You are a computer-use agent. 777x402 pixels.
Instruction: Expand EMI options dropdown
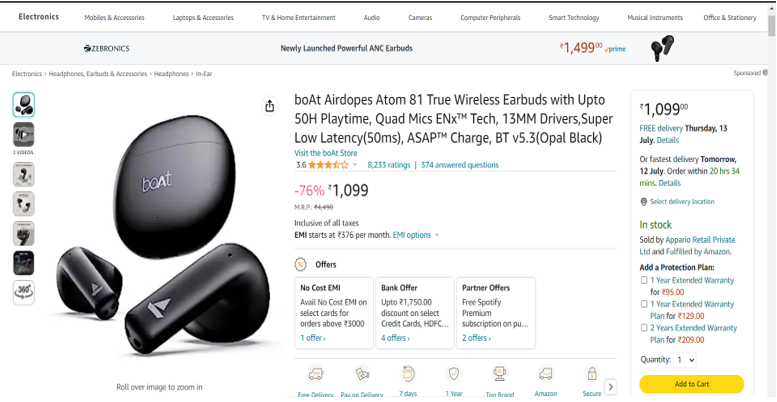416,235
